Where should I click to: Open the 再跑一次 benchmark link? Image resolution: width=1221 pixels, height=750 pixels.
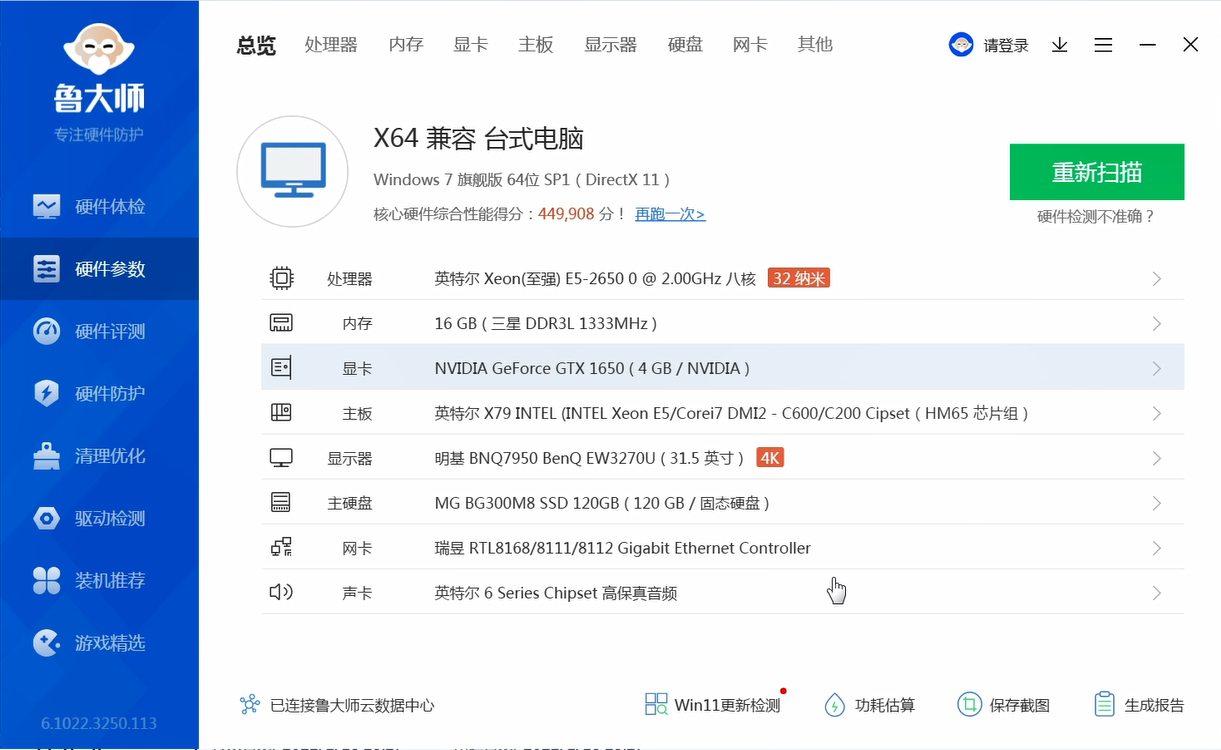coord(670,213)
